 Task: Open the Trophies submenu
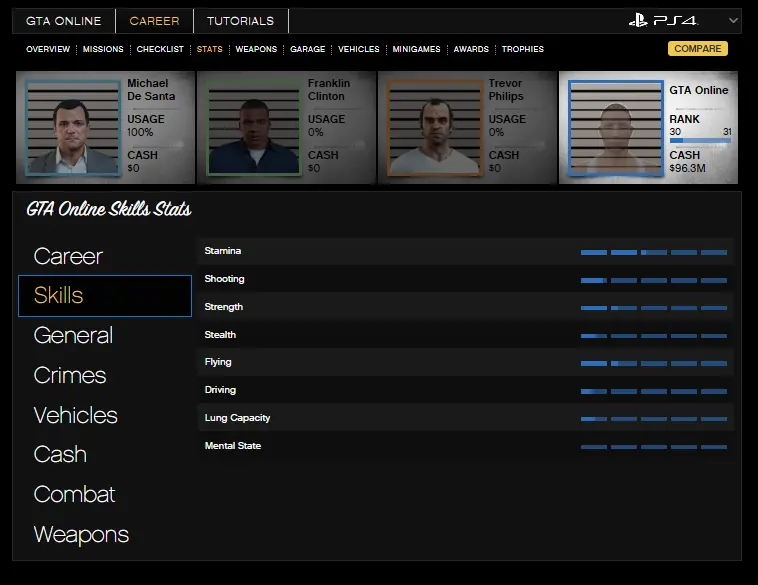523,49
